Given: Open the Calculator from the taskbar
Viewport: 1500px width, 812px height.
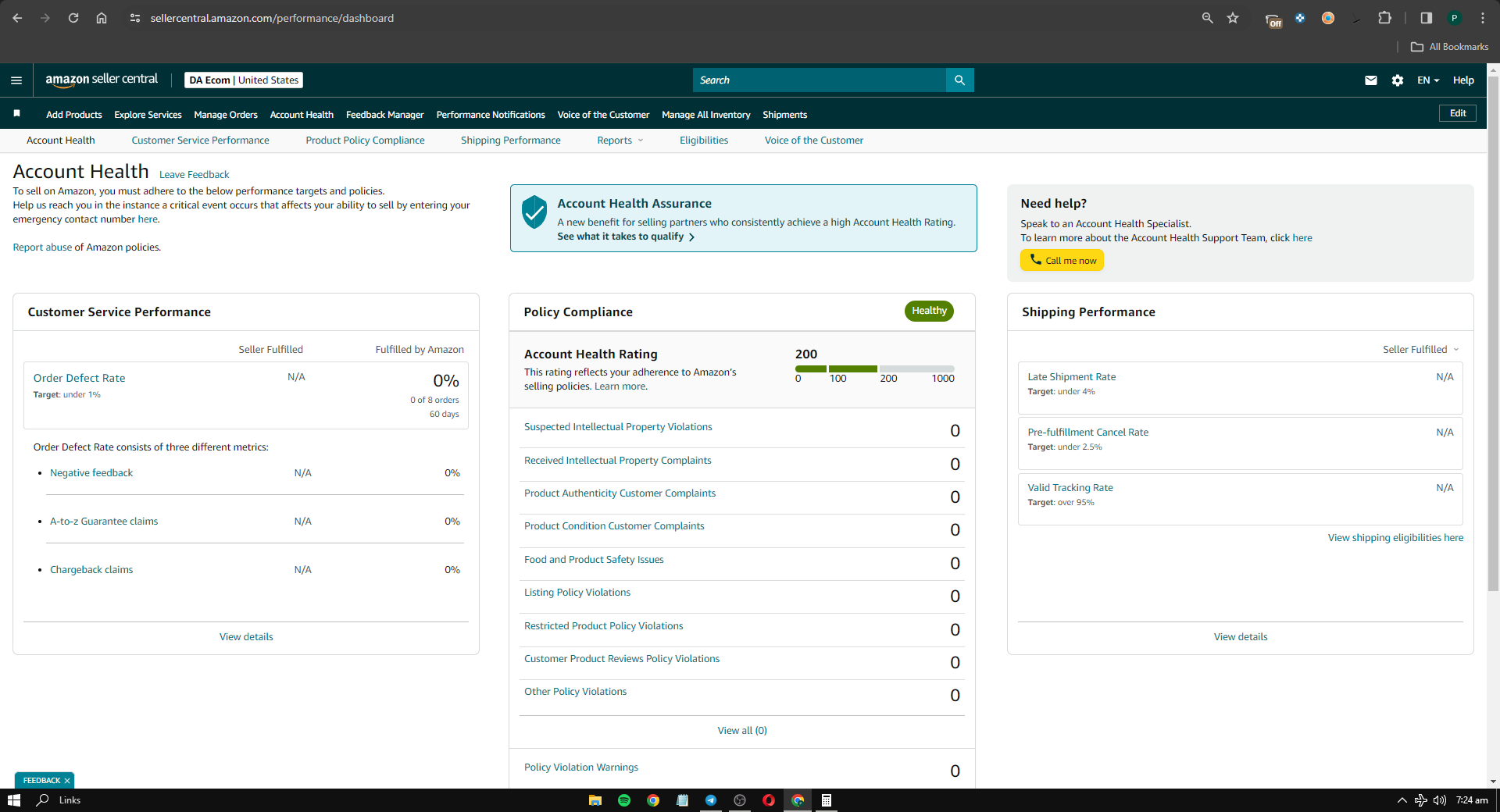Looking at the screenshot, I should pyautogui.click(x=827, y=800).
